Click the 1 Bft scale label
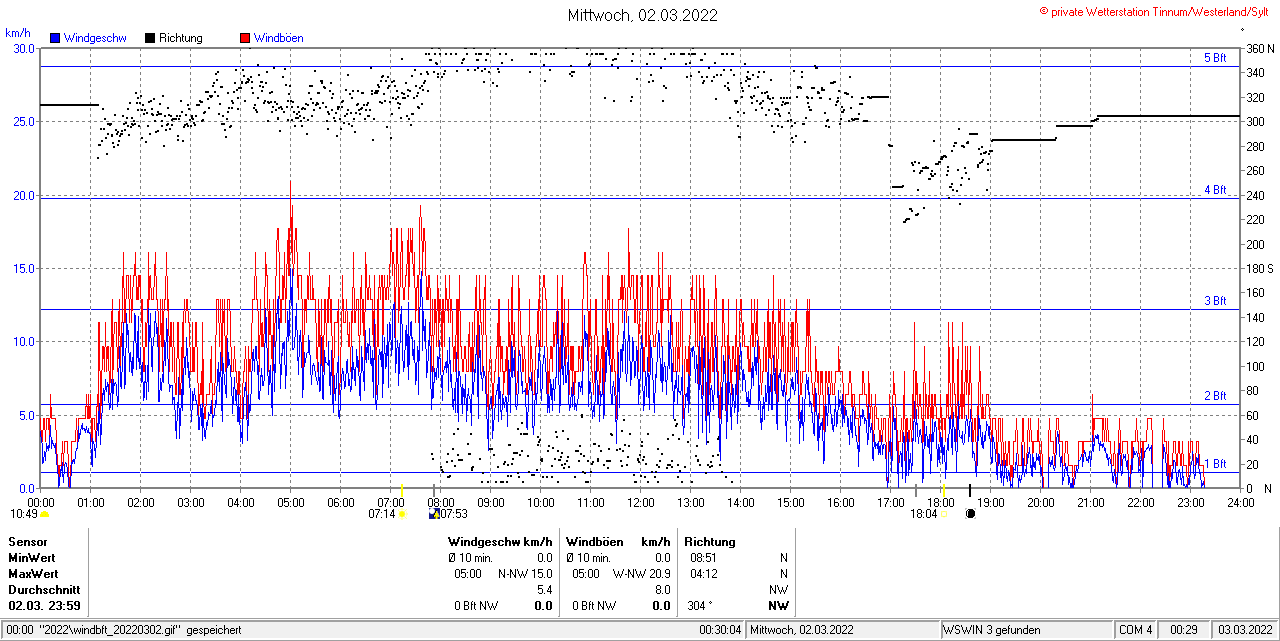This screenshot has width=1280, height=641. pyautogui.click(x=1215, y=464)
